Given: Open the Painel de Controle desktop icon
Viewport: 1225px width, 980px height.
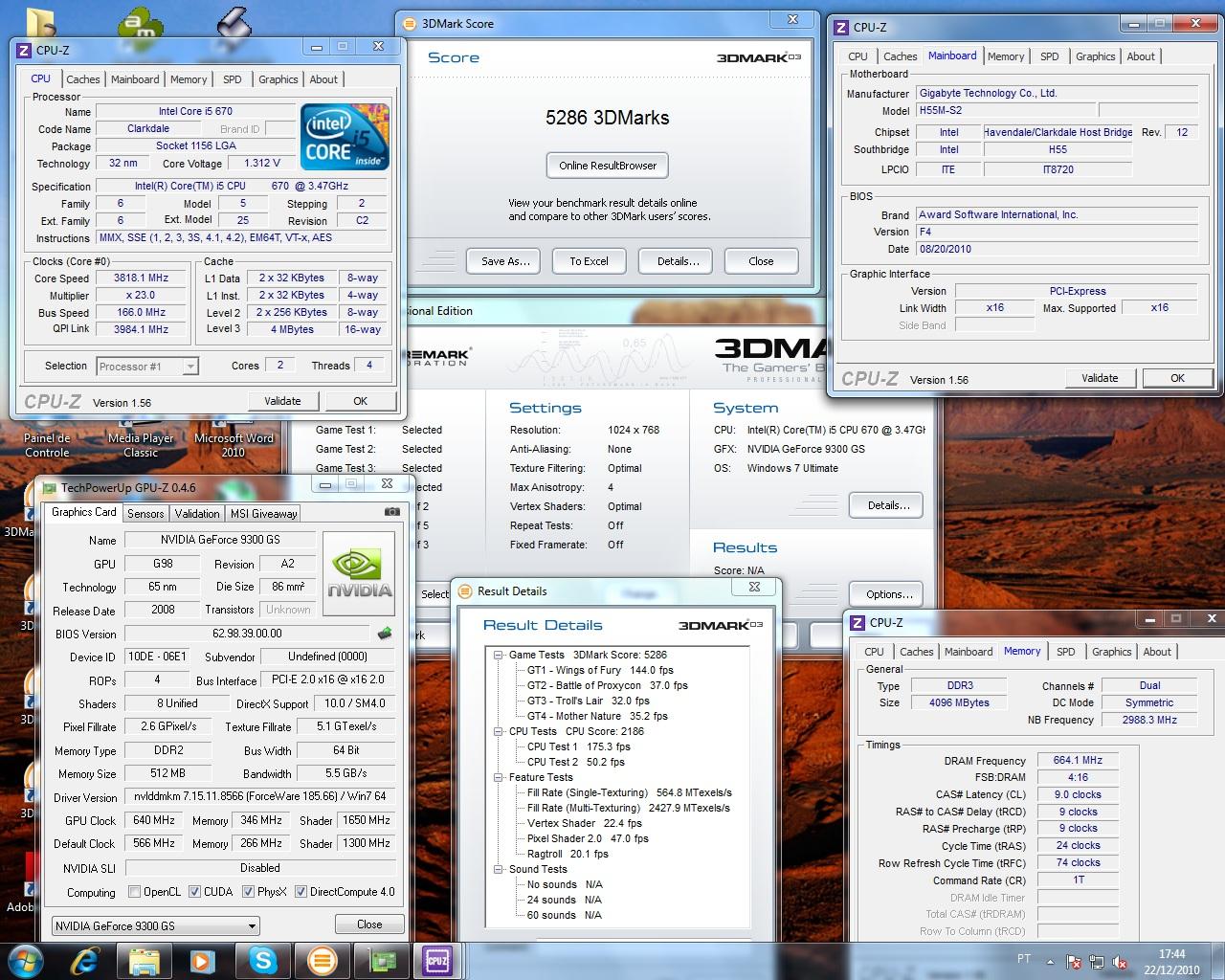Looking at the screenshot, I should coord(47,445).
